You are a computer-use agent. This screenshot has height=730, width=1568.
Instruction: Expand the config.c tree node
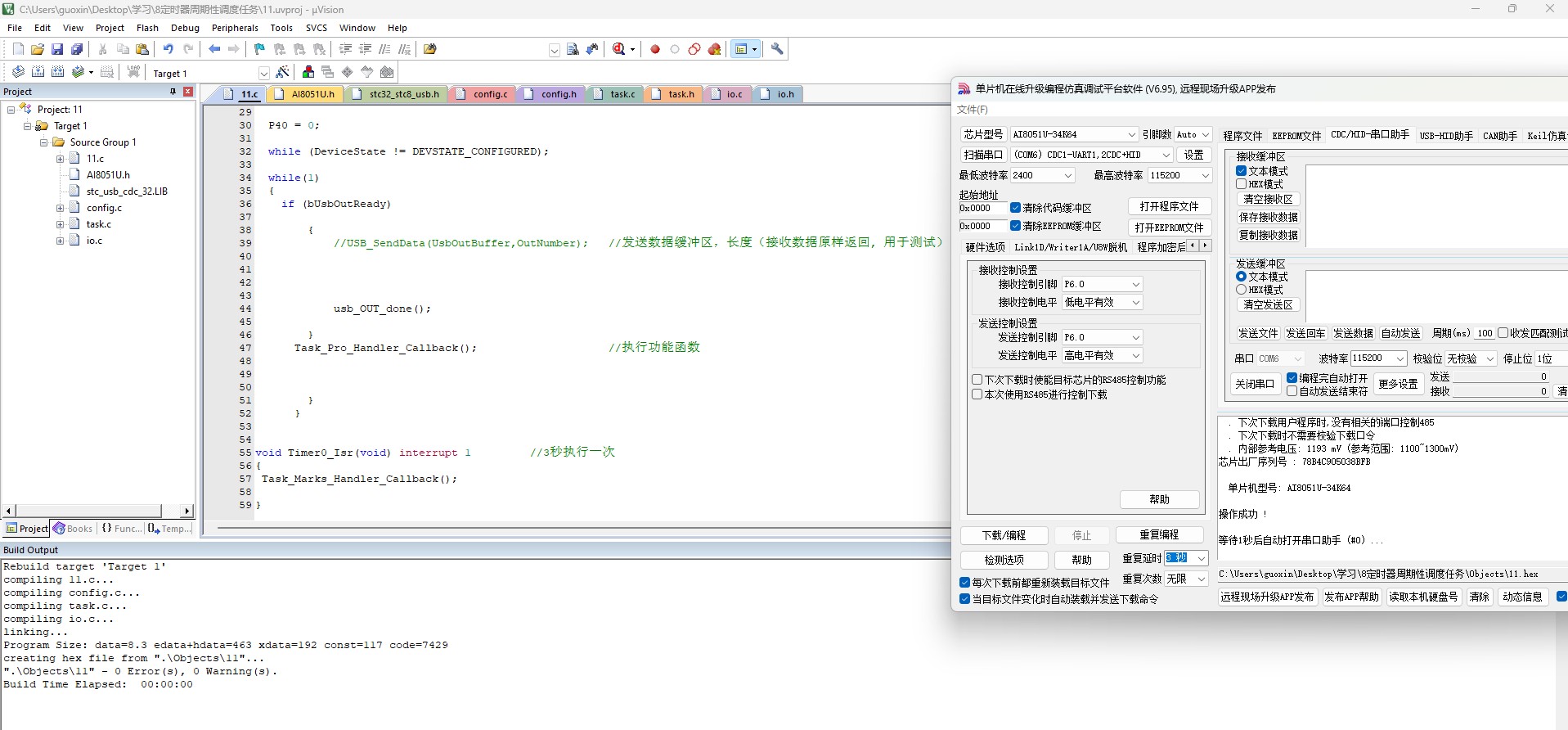pos(60,208)
